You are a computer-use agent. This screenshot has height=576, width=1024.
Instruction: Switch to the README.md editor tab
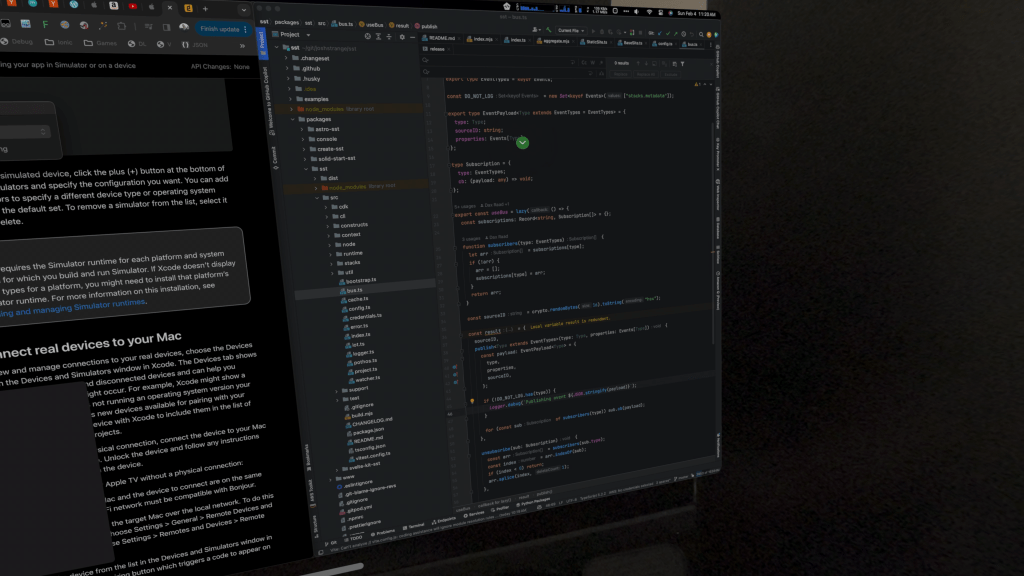pyautogui.click(x=438, y=41)
